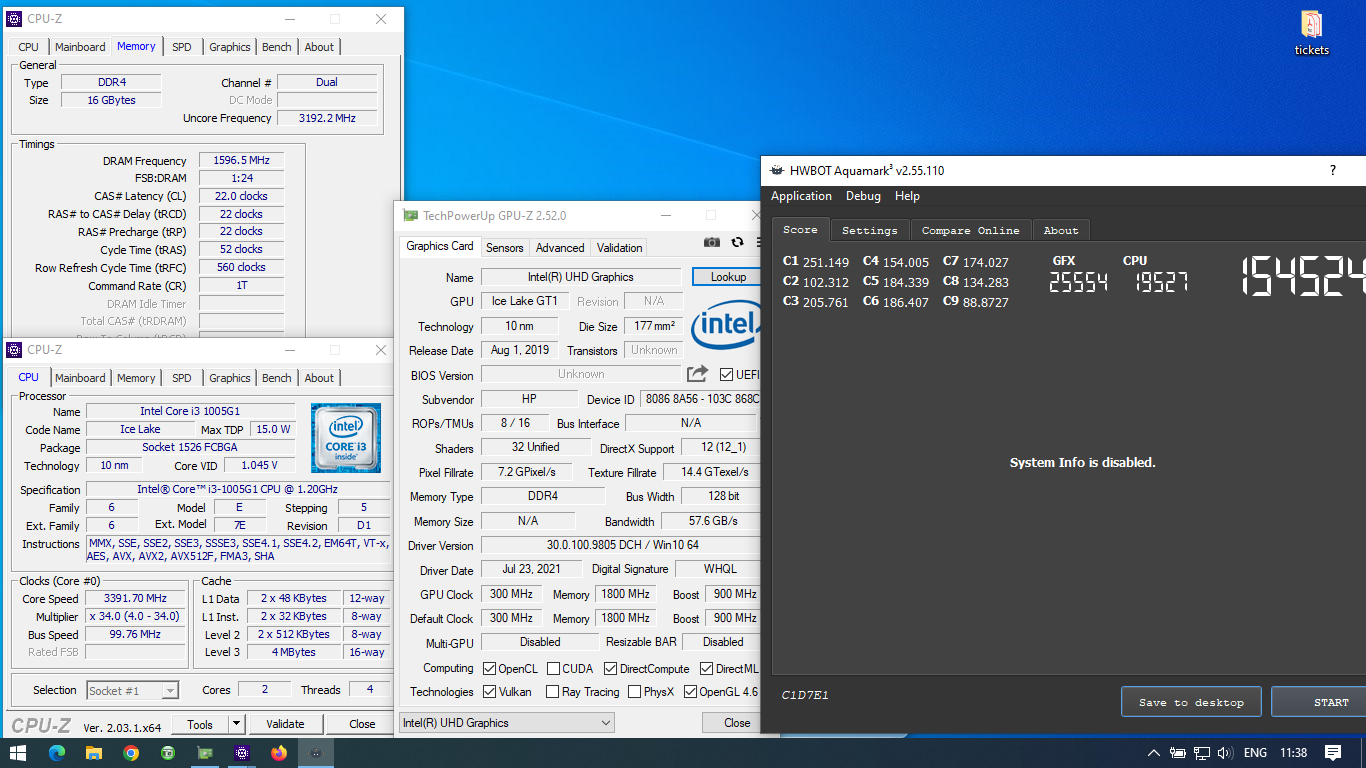Viewport: 1366px width, 768px height.
Task: Click the green circular app icon on taskbar
Action: coord(169,753)
